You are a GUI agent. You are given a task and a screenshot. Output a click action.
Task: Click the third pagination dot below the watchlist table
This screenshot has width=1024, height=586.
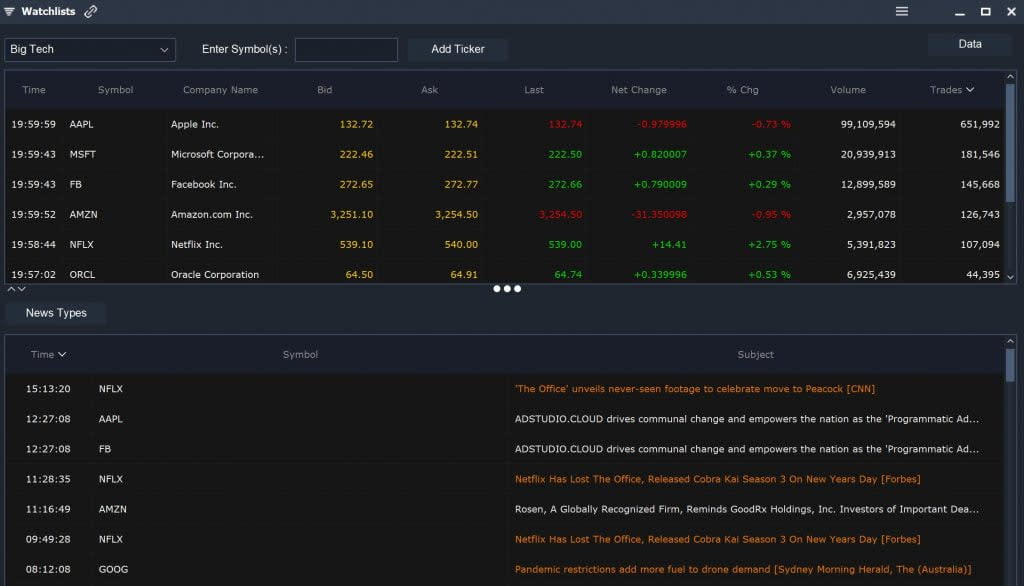(517, 289)
